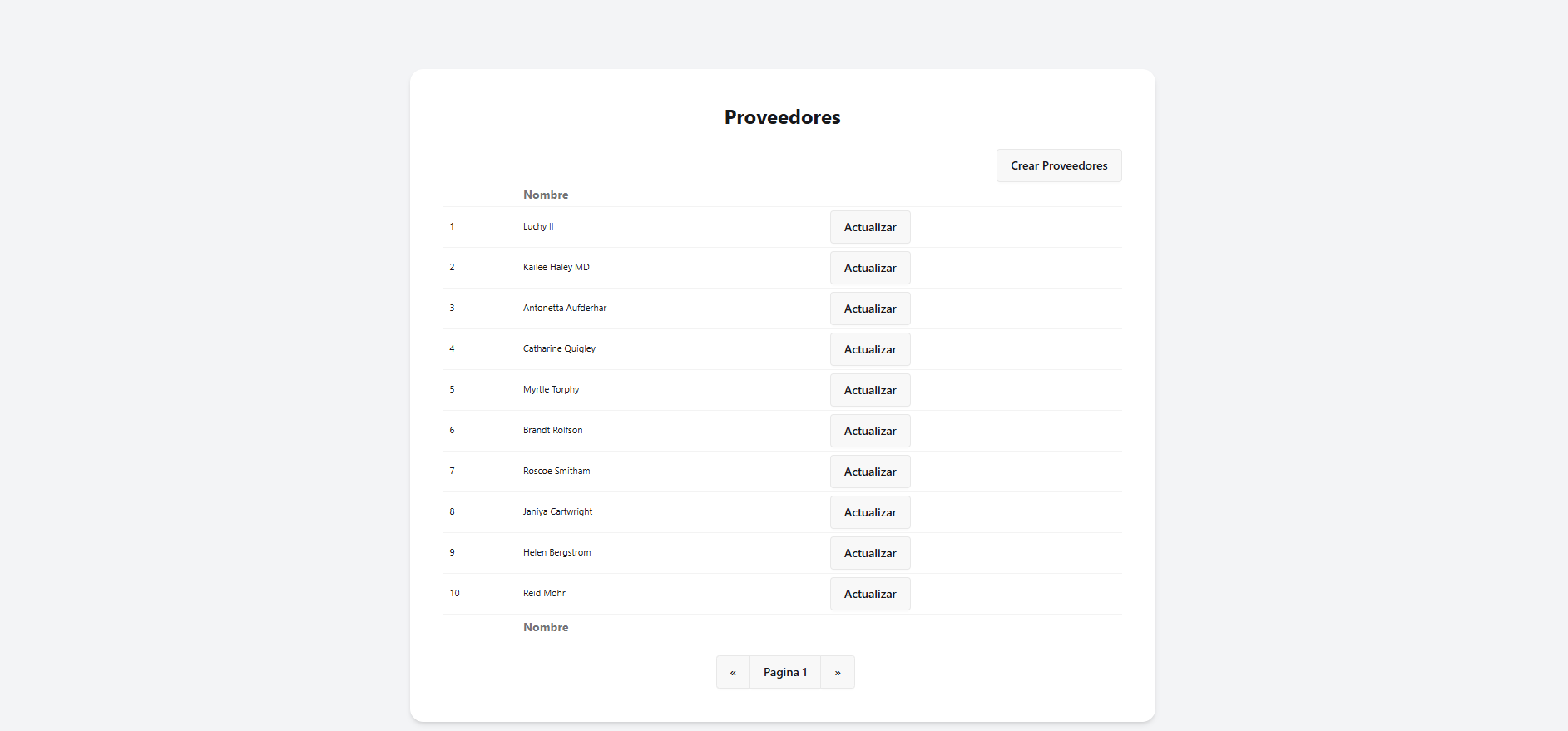Click the Proveedores page heading
The width and height of the screenshot is (1568, 731).
[782, 117]
